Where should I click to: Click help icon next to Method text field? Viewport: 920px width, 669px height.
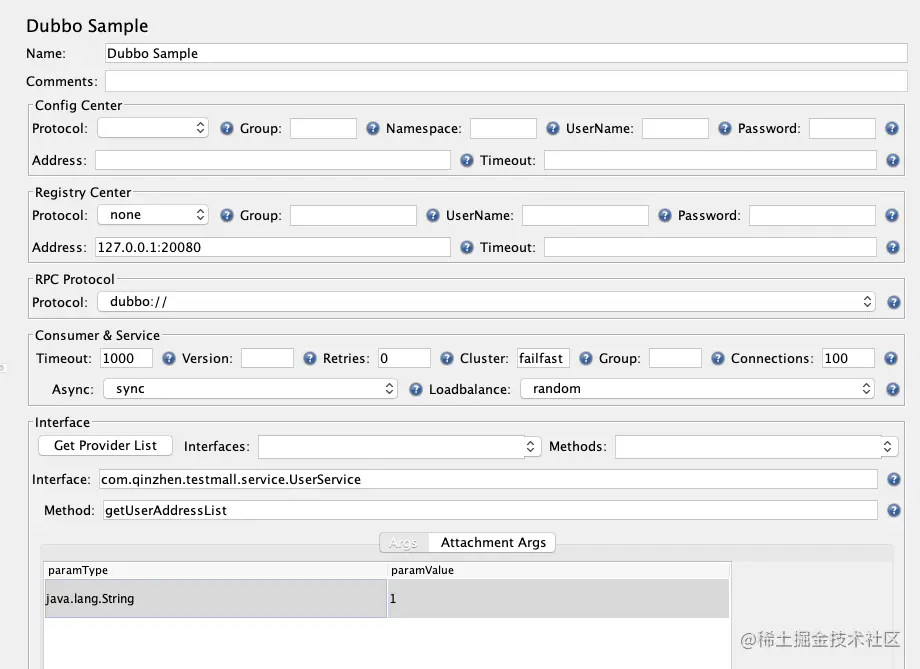tap(893, 511)
